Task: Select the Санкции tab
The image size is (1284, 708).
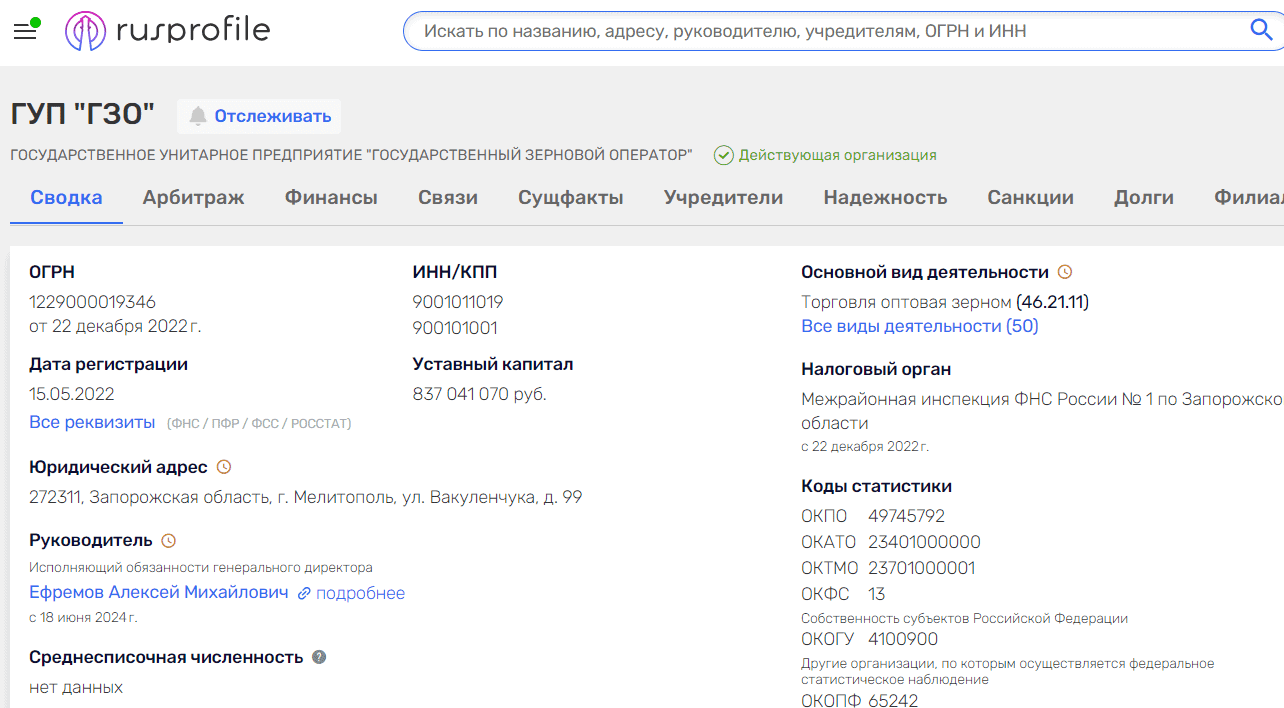Action: pyautogui.click(x=1030, y=197)
